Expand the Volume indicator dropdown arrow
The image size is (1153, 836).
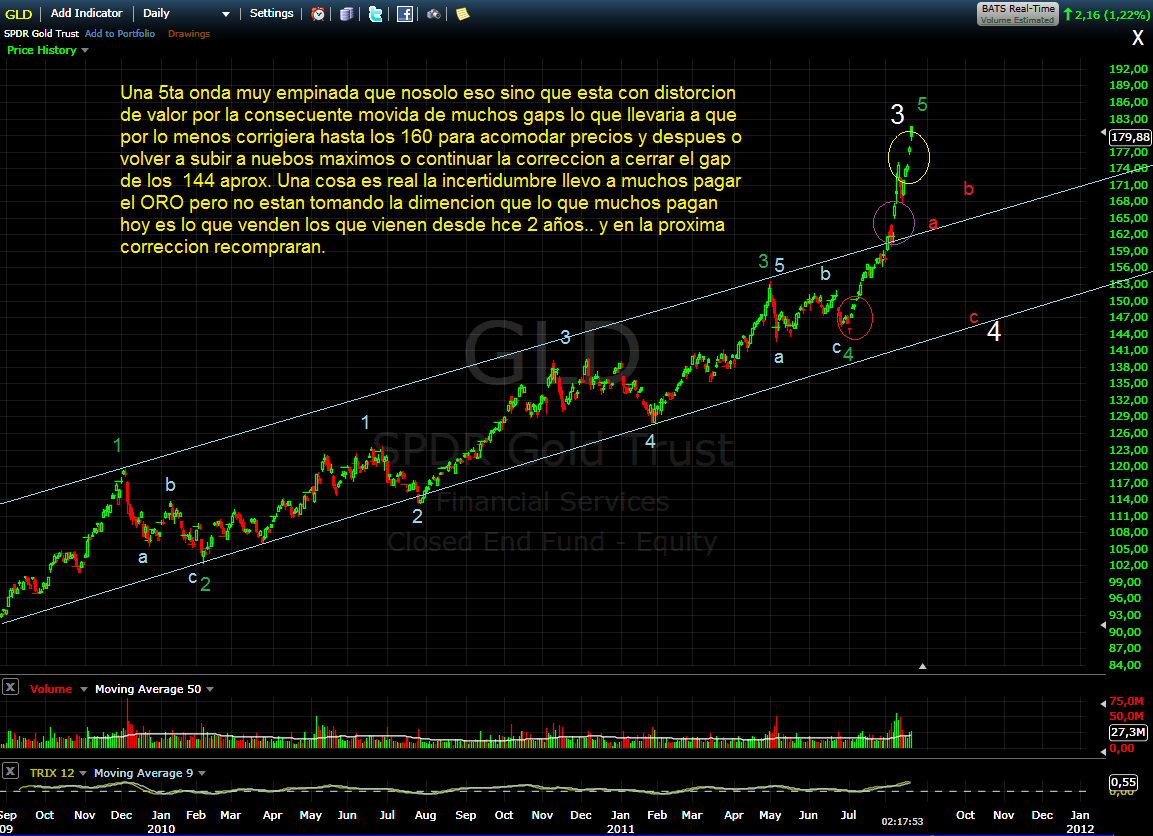click(x=84, y=690)
